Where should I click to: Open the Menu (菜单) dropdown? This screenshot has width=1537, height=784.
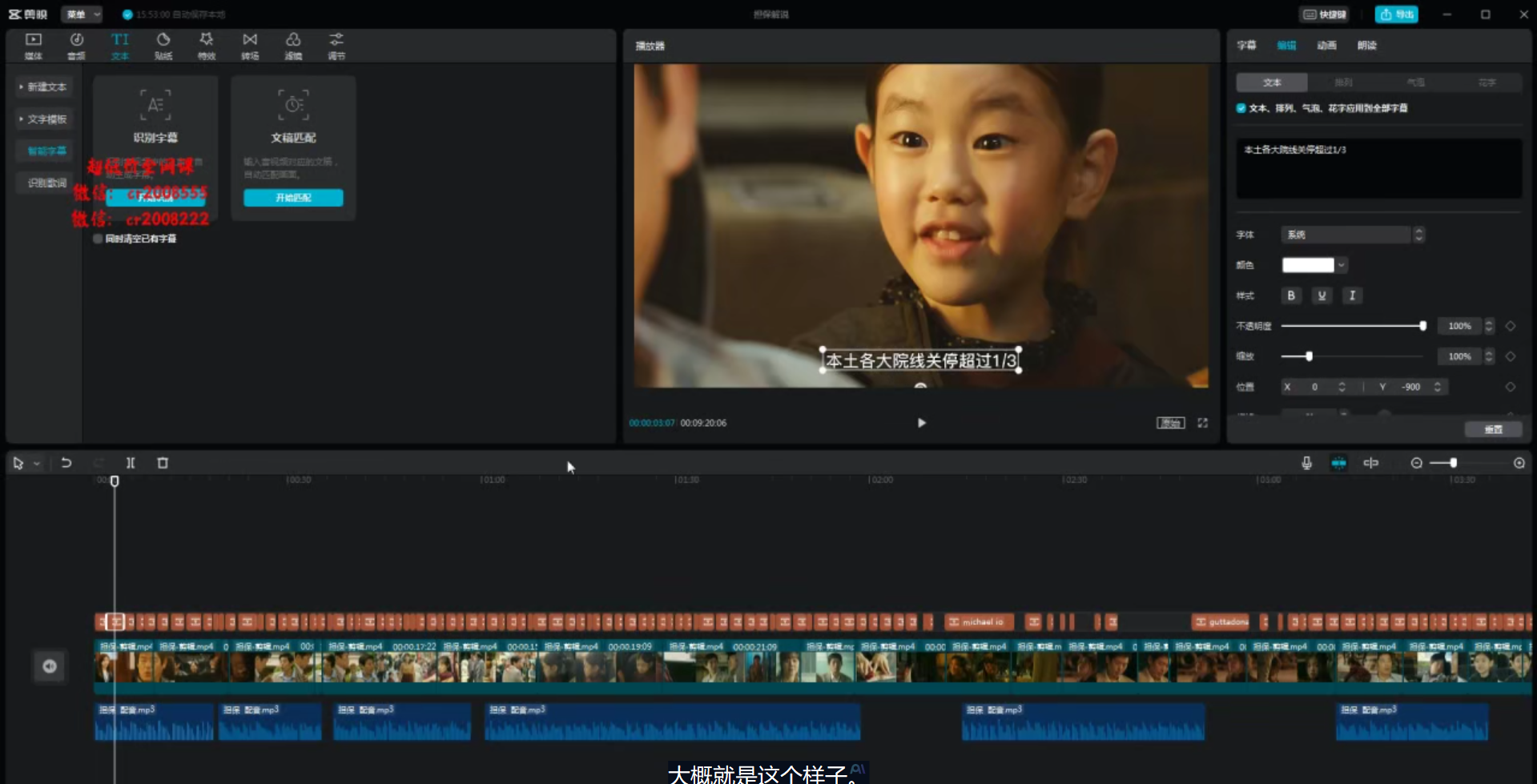coord(82,14)
